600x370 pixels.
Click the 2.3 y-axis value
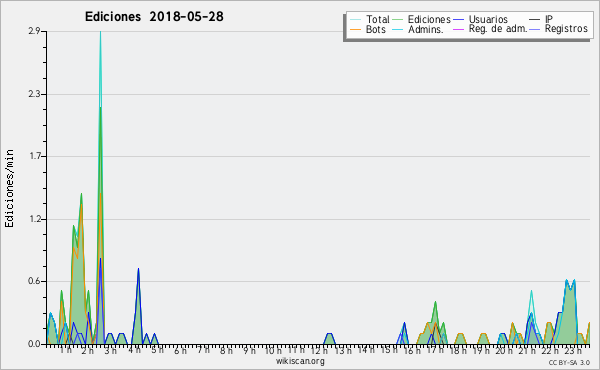34,94
